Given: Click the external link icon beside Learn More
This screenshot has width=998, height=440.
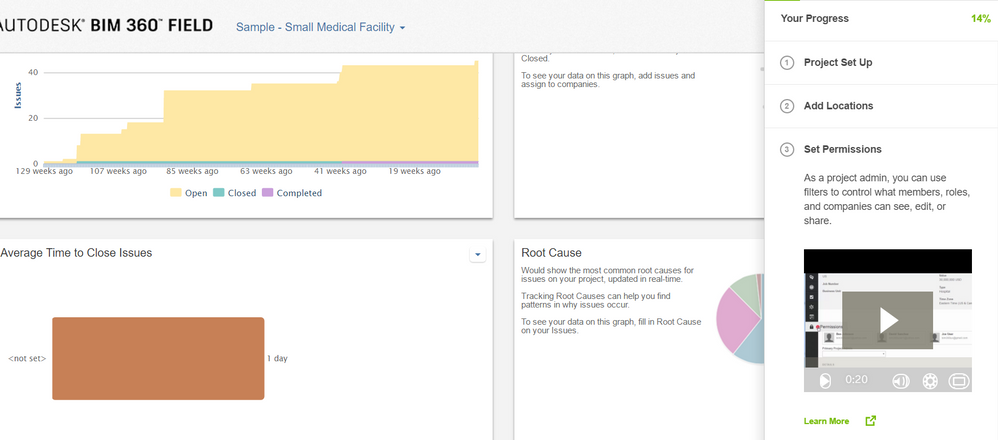Looking at the screenshot, I should (x=871, y=421).
